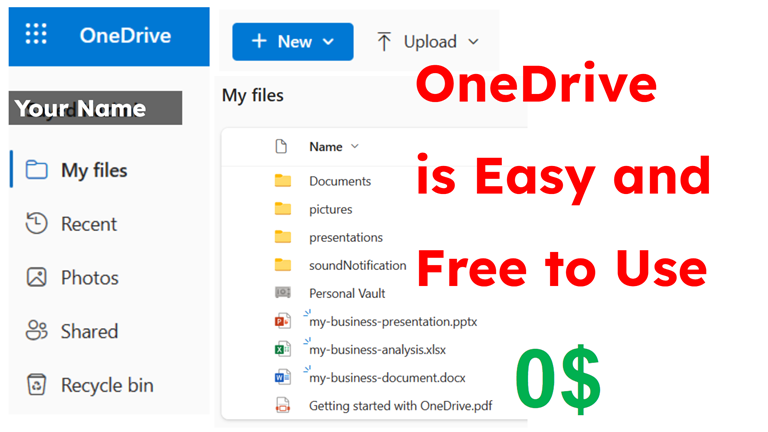
Task: Open the app launcher grid icon
Action: [36, 34]
